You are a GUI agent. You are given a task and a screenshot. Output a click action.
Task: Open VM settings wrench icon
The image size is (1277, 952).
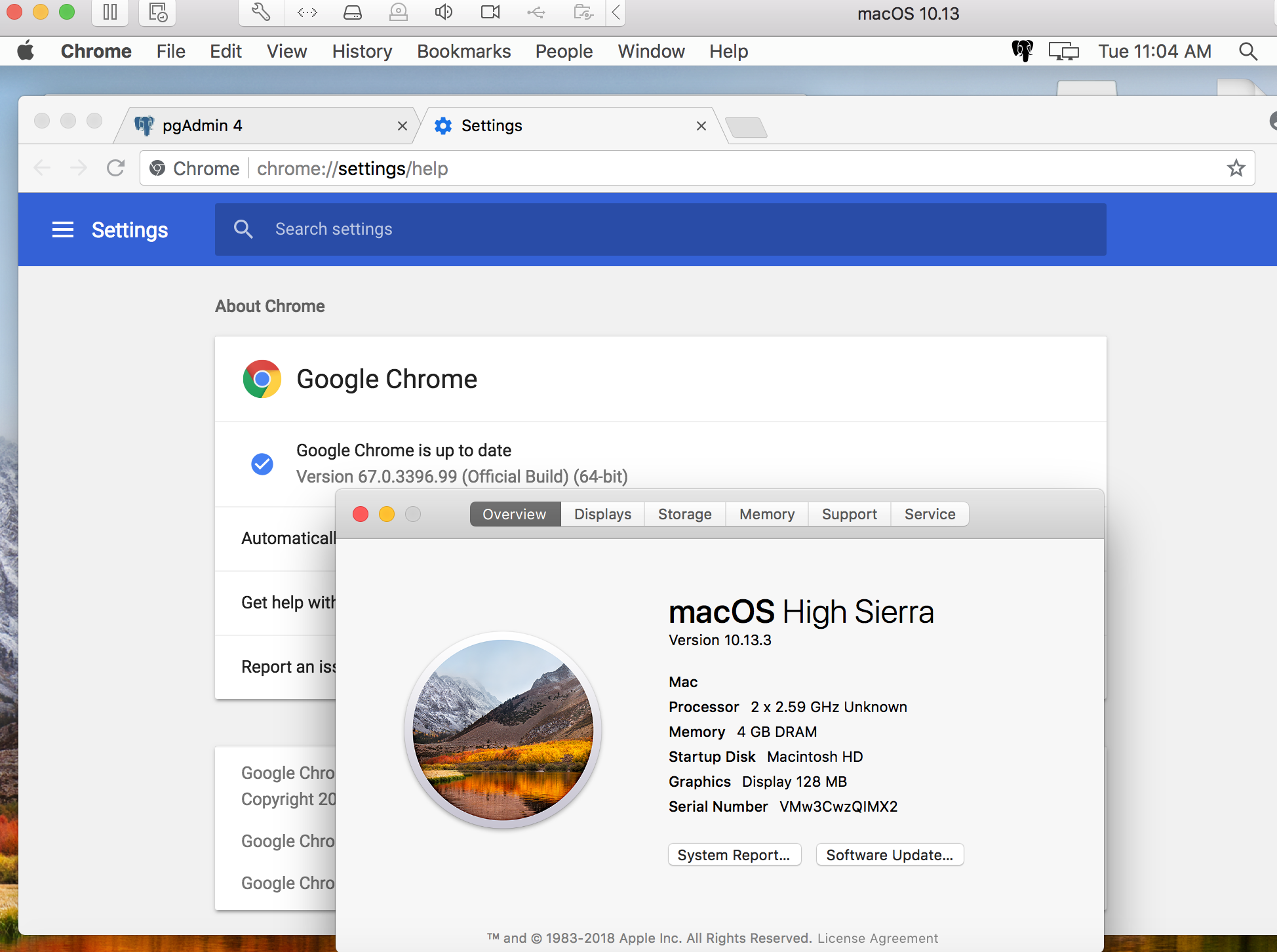tap(260, 12)
